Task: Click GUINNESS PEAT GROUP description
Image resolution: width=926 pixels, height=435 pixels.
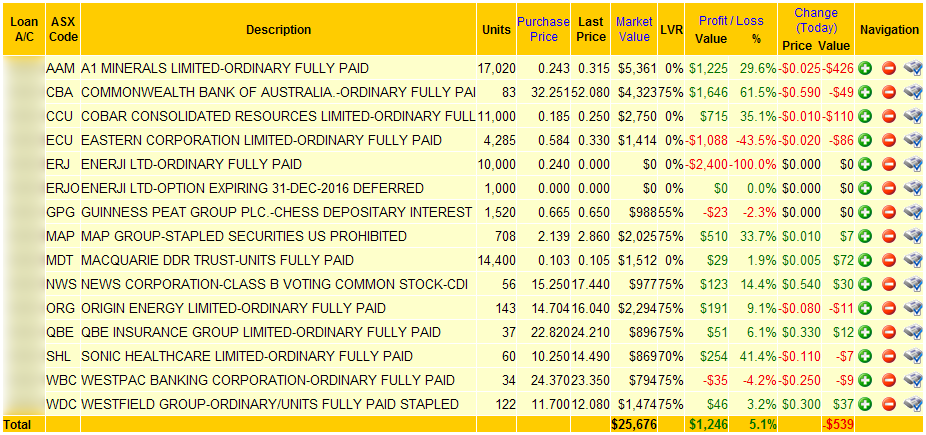Action: [276, 212]
